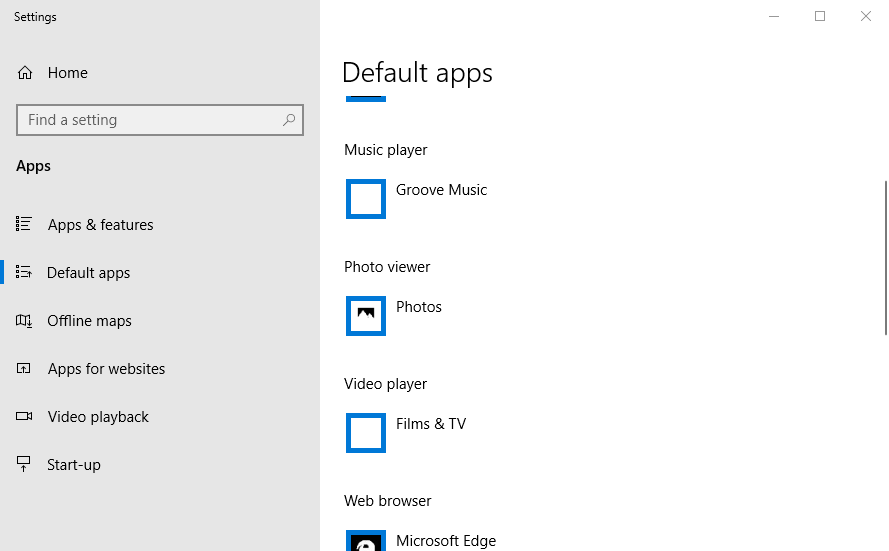
Task: Click the Offline maps icon
Action: (25, 321)
